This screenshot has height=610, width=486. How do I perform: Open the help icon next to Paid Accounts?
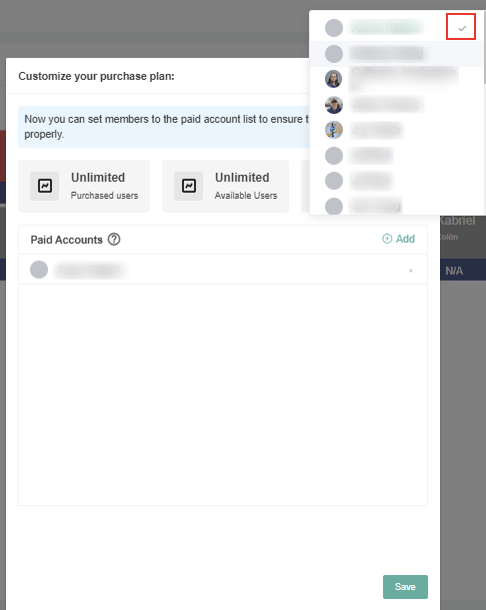click(114, 239)
